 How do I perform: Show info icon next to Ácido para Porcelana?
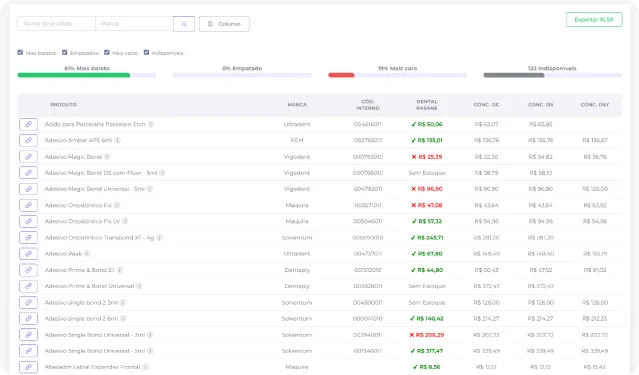tap(151, 124)
